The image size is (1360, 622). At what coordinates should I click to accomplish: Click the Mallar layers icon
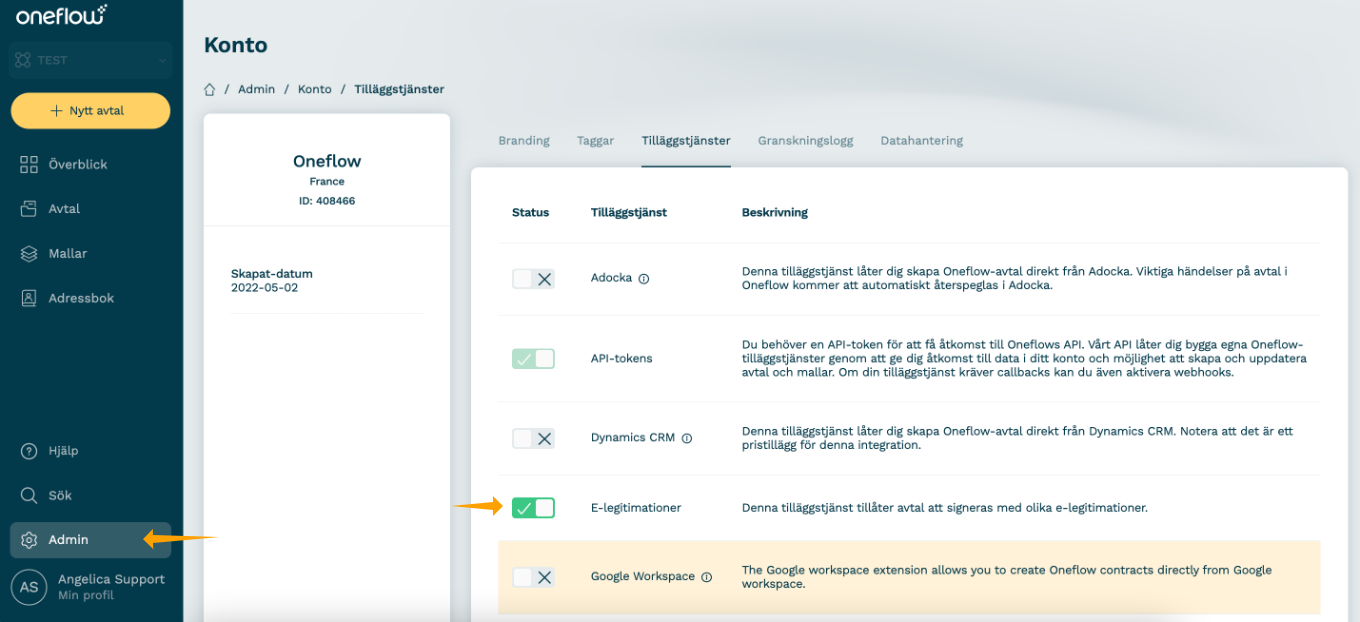pyautogui.click(x=29, y=253)
